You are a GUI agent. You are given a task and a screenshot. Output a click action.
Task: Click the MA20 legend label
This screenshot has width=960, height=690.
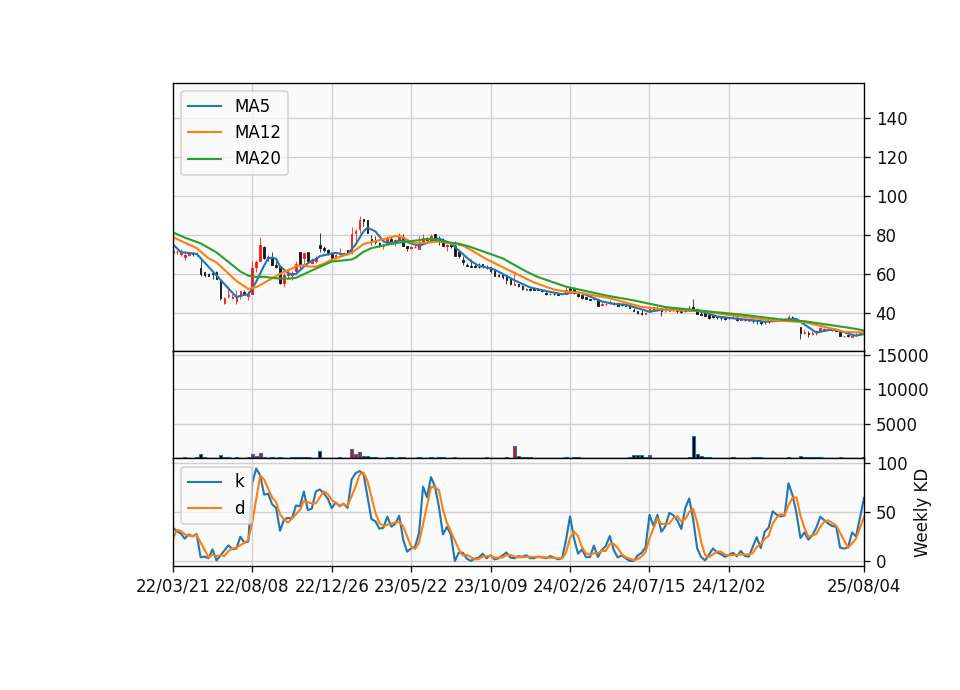[x=257, y=158]
